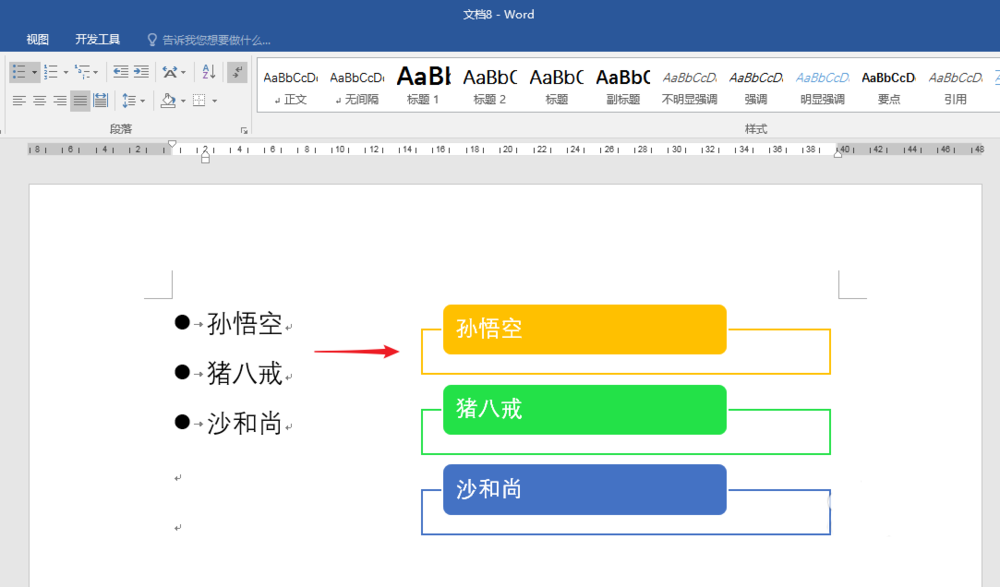The image size is (1000, 587).
Task: Expand shading color dropdown arrow
Action: point(183,101)
